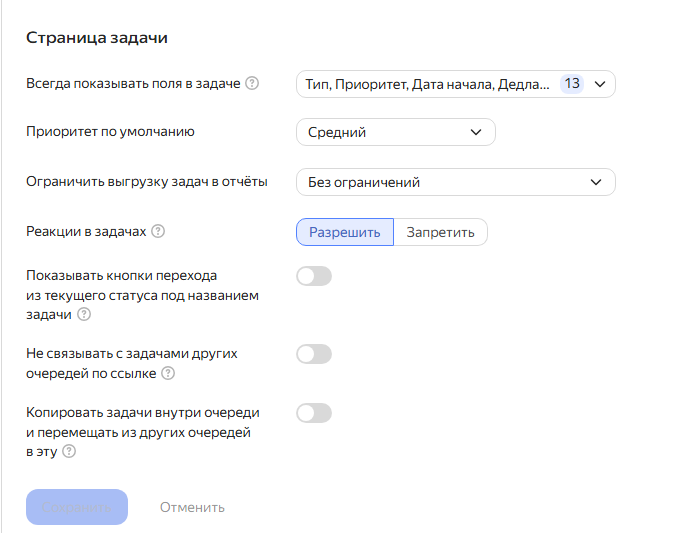Select Разрешить for reactions
This screenshot has height=533, width=700.
pos(345,232)
